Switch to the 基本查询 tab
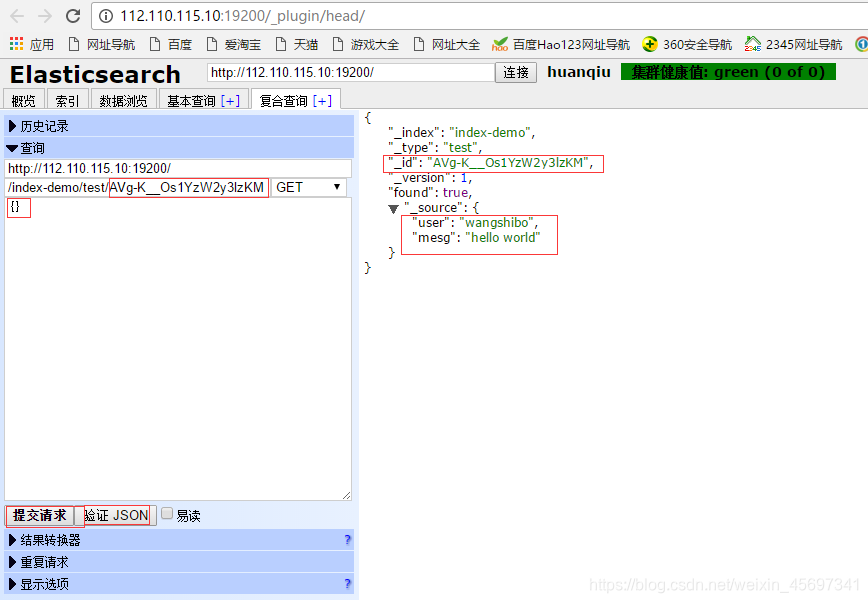The image size is (868, 603). [192, 101]
